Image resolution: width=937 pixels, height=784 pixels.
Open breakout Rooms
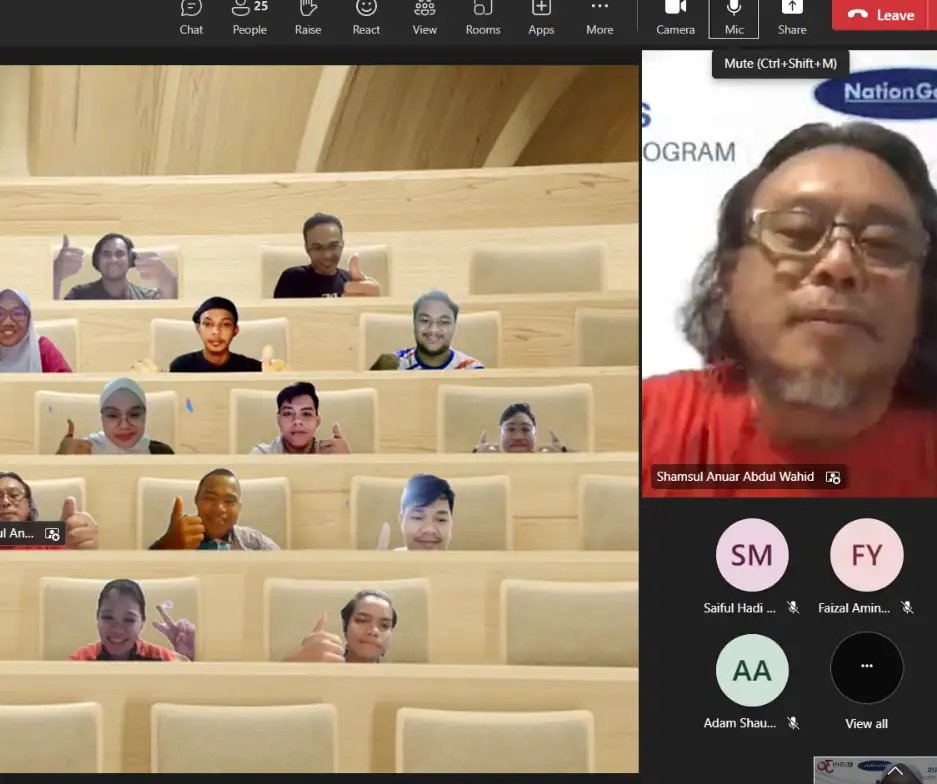pyautogui.click(x=483, y=19)
